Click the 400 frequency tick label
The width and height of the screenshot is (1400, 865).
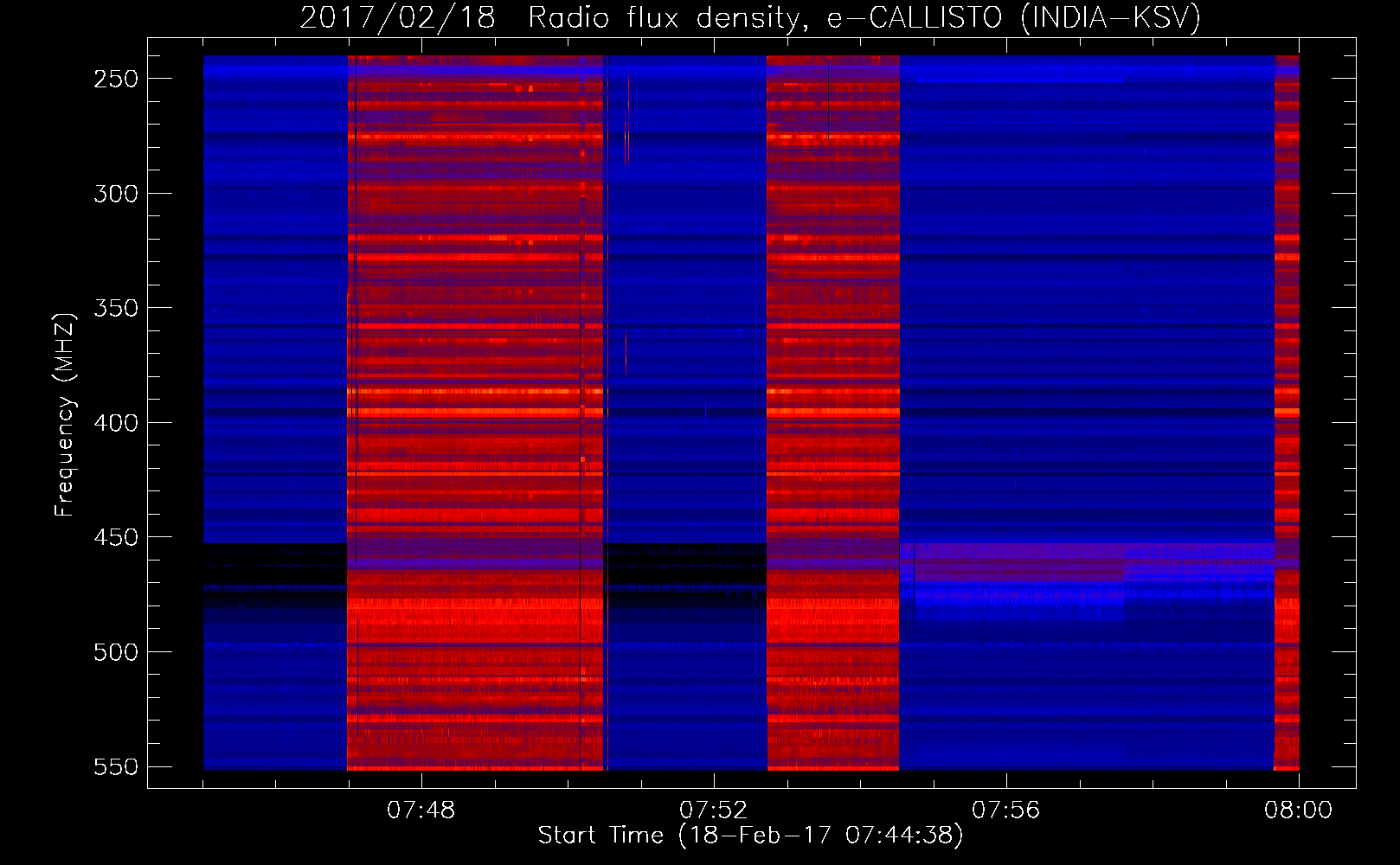point(116,423)
